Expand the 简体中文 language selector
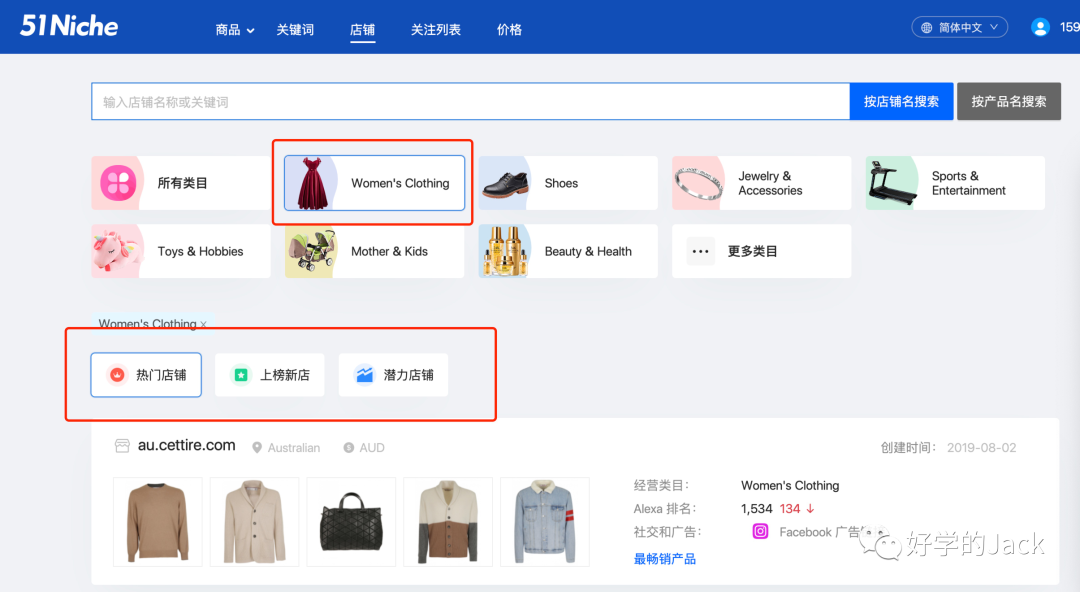 [x=959, y=28]
